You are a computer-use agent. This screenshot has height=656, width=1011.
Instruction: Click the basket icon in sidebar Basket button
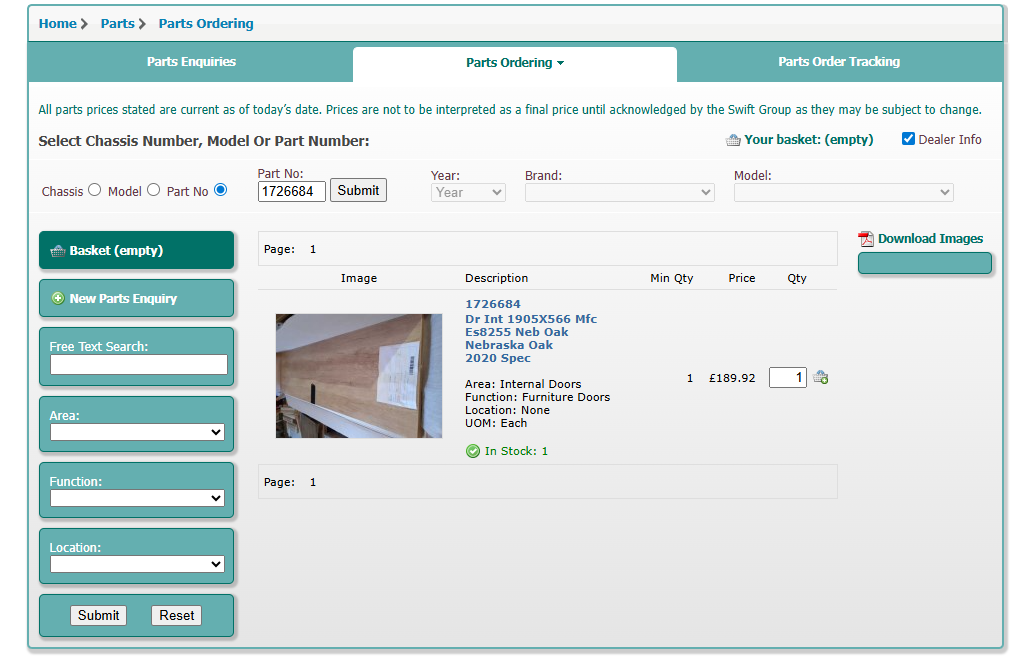pos(57,251)
